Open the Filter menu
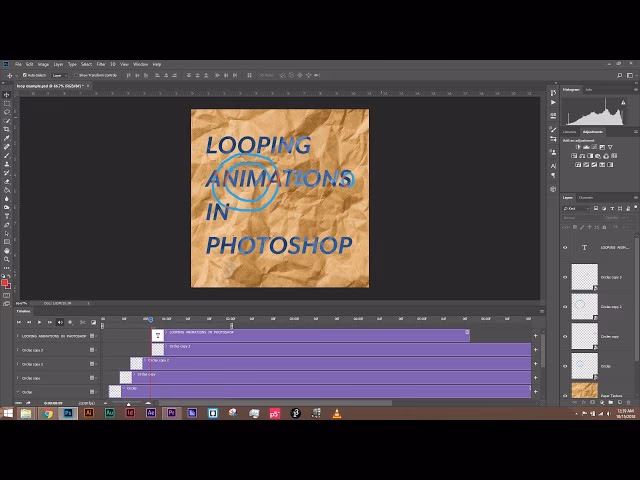This screenshot has width=640, height=480. (101, 64)
